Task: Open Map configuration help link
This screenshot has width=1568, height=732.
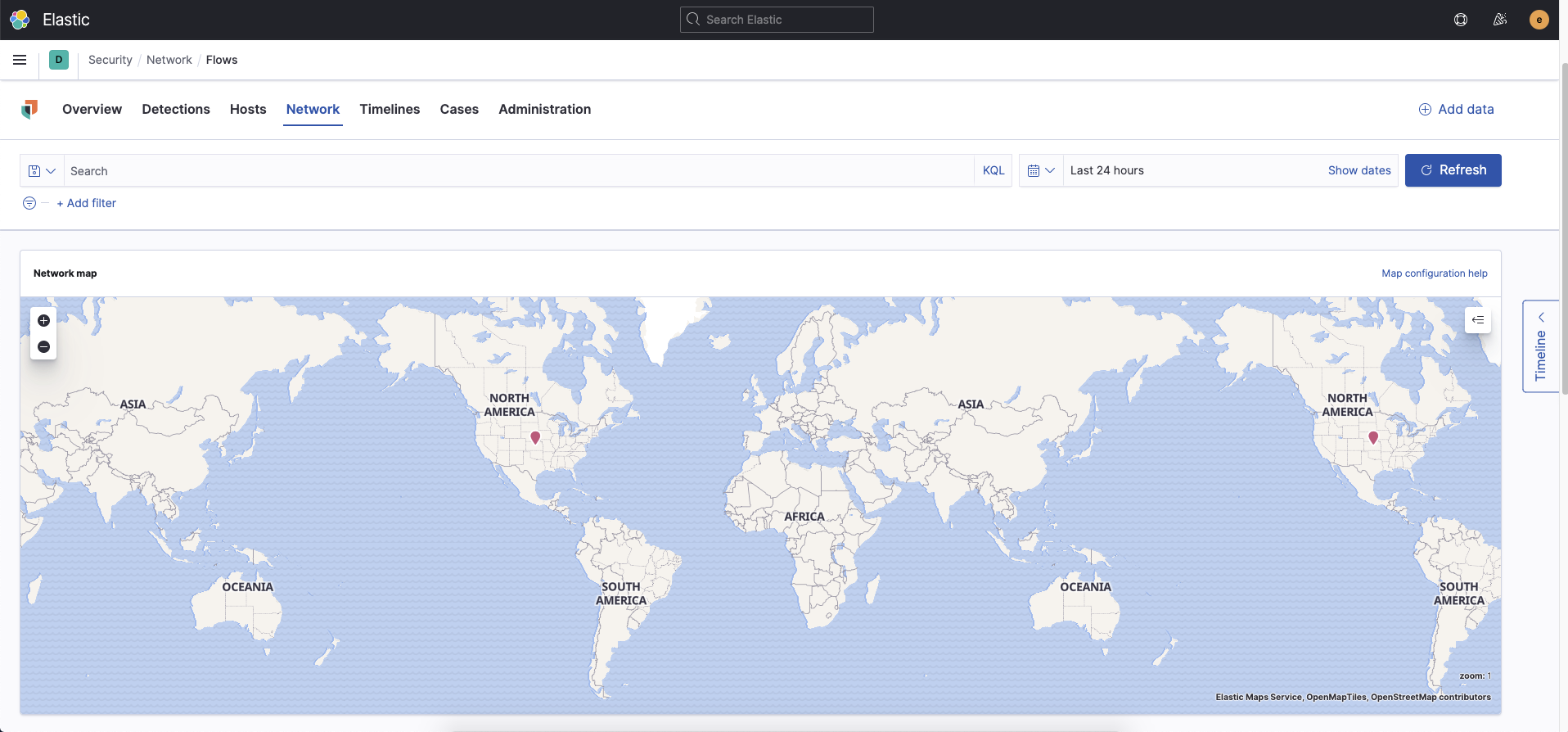Action: click(x=1435, y=273)
